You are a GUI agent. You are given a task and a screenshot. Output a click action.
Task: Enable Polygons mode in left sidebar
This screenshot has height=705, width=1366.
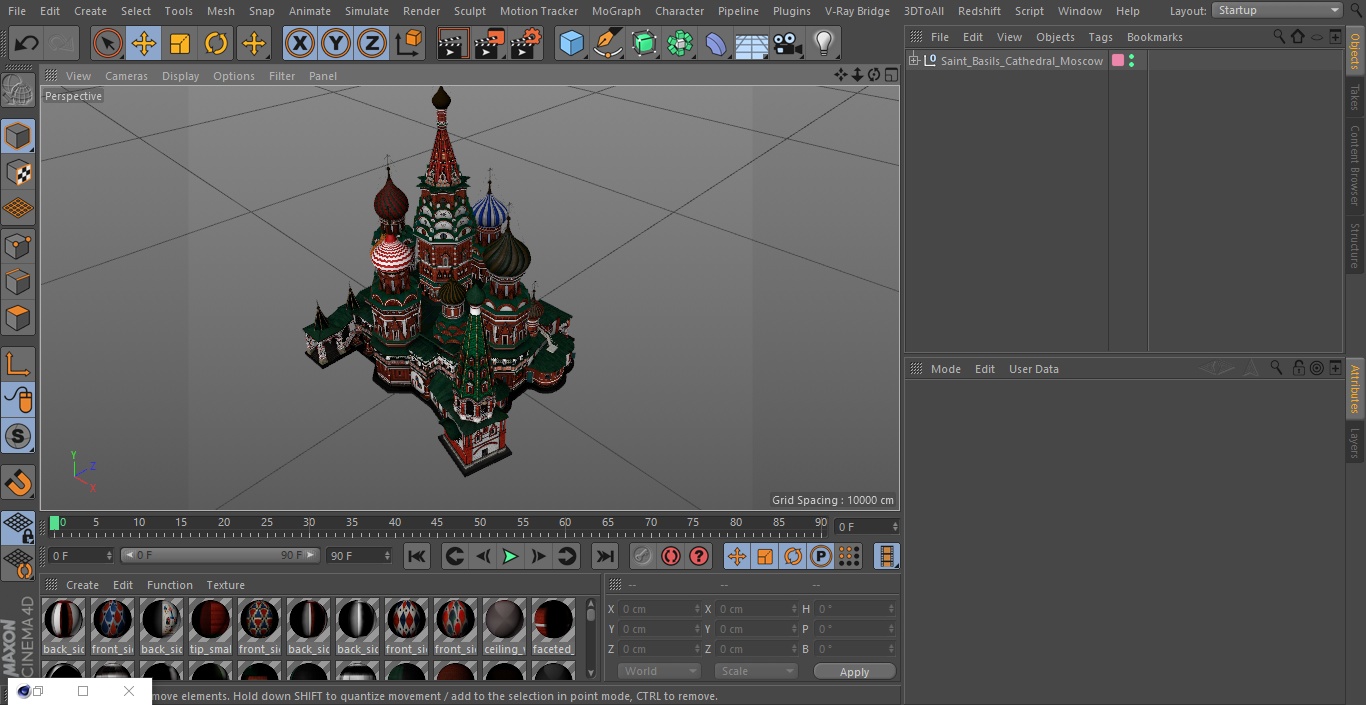pos(18,318)
